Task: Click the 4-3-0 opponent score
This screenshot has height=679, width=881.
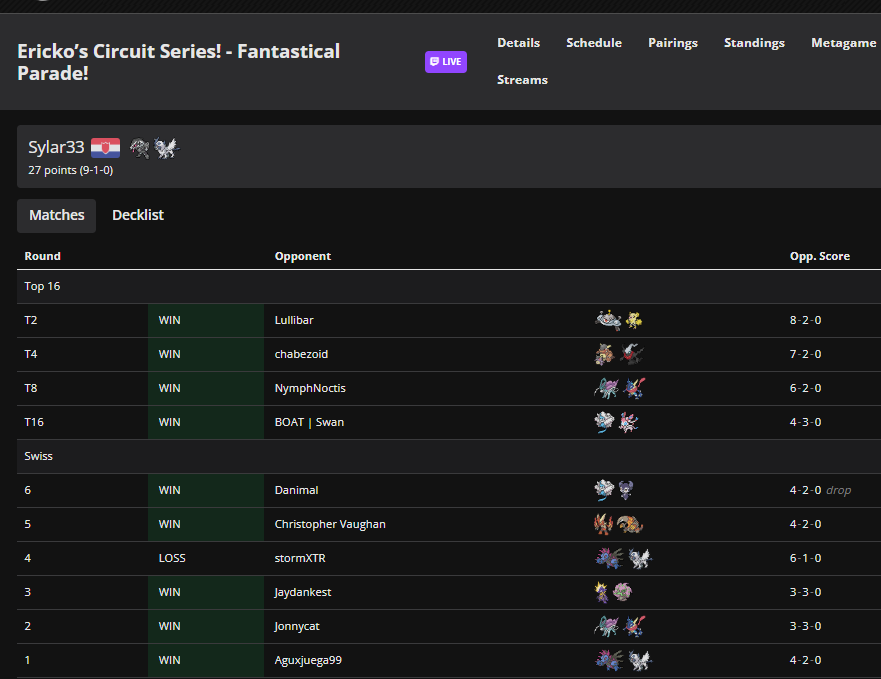Action: [805, 422]
